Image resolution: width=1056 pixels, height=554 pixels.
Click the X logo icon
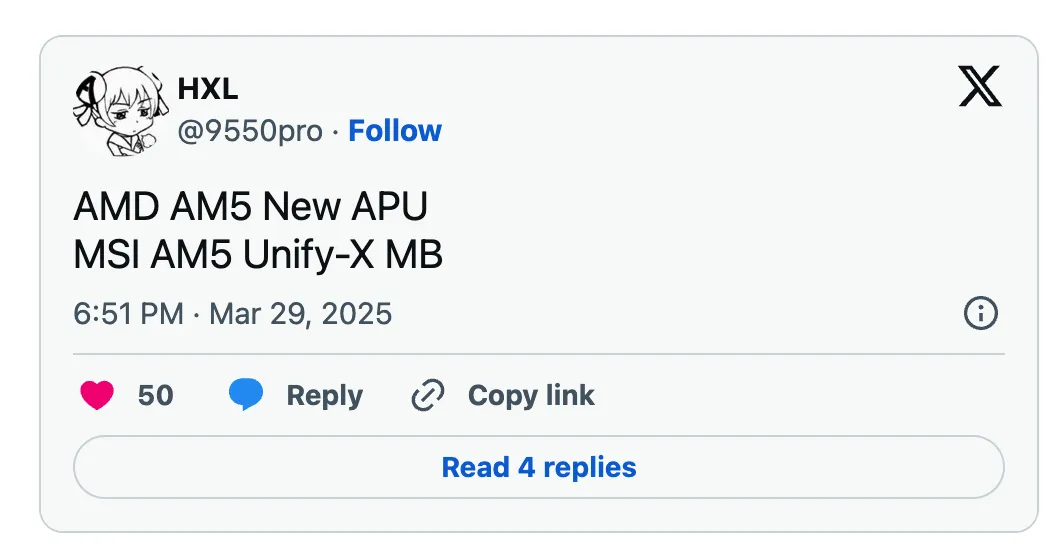[x=979, y=88]
